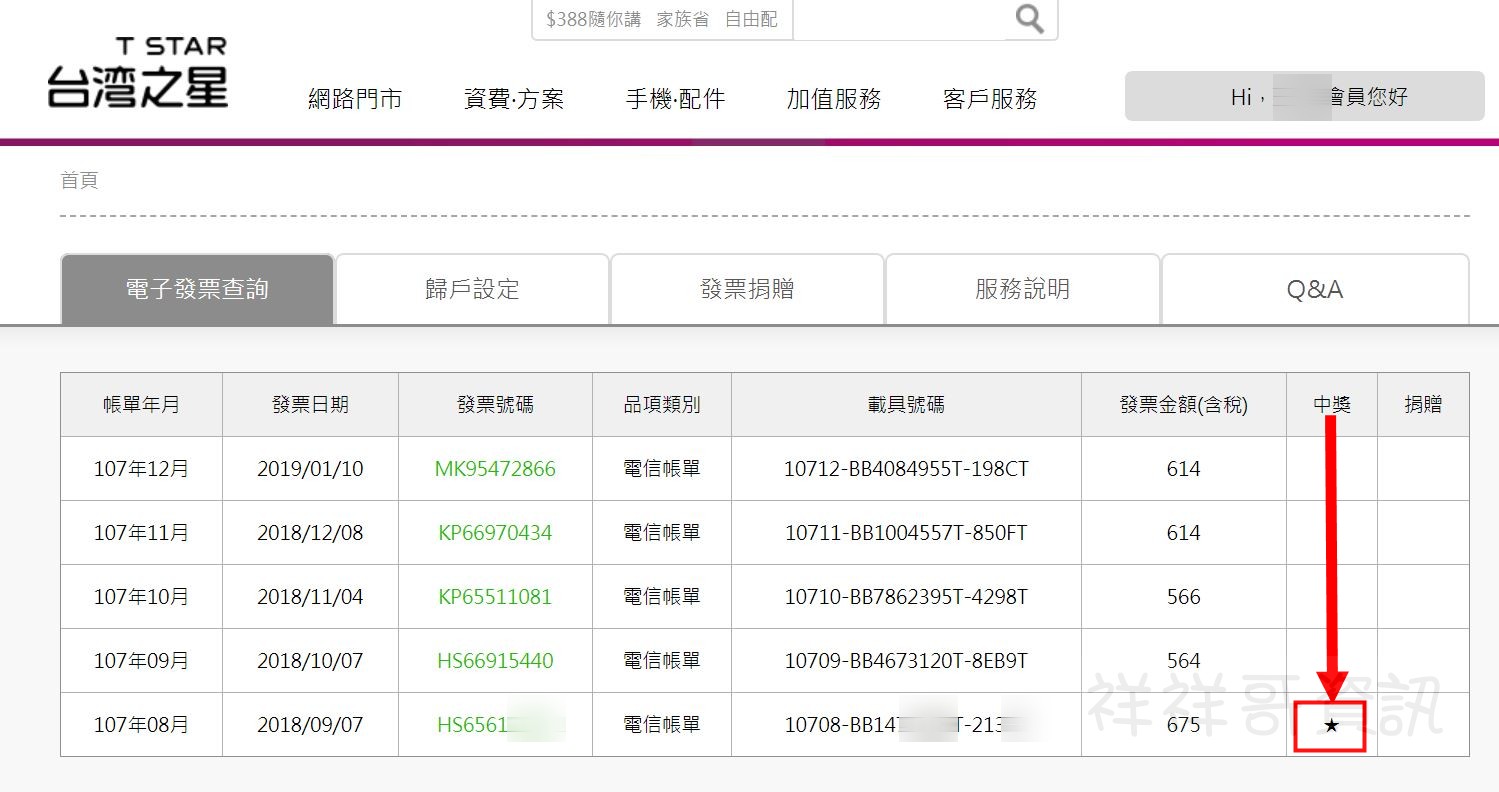Click the 發票金額(含稅) column header
The height and width of the screenshot is (792, 1499).
pos(1184,405)
